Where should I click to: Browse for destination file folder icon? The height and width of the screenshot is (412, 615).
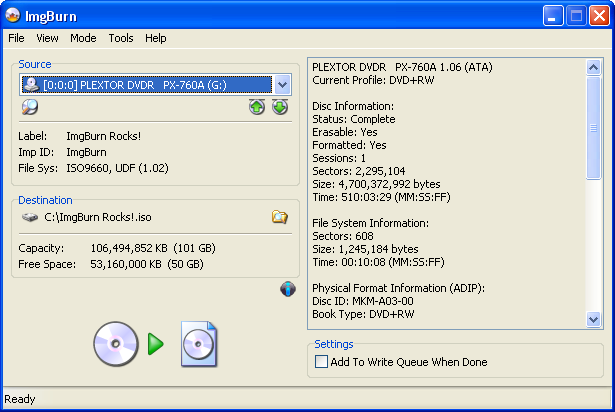280,217
